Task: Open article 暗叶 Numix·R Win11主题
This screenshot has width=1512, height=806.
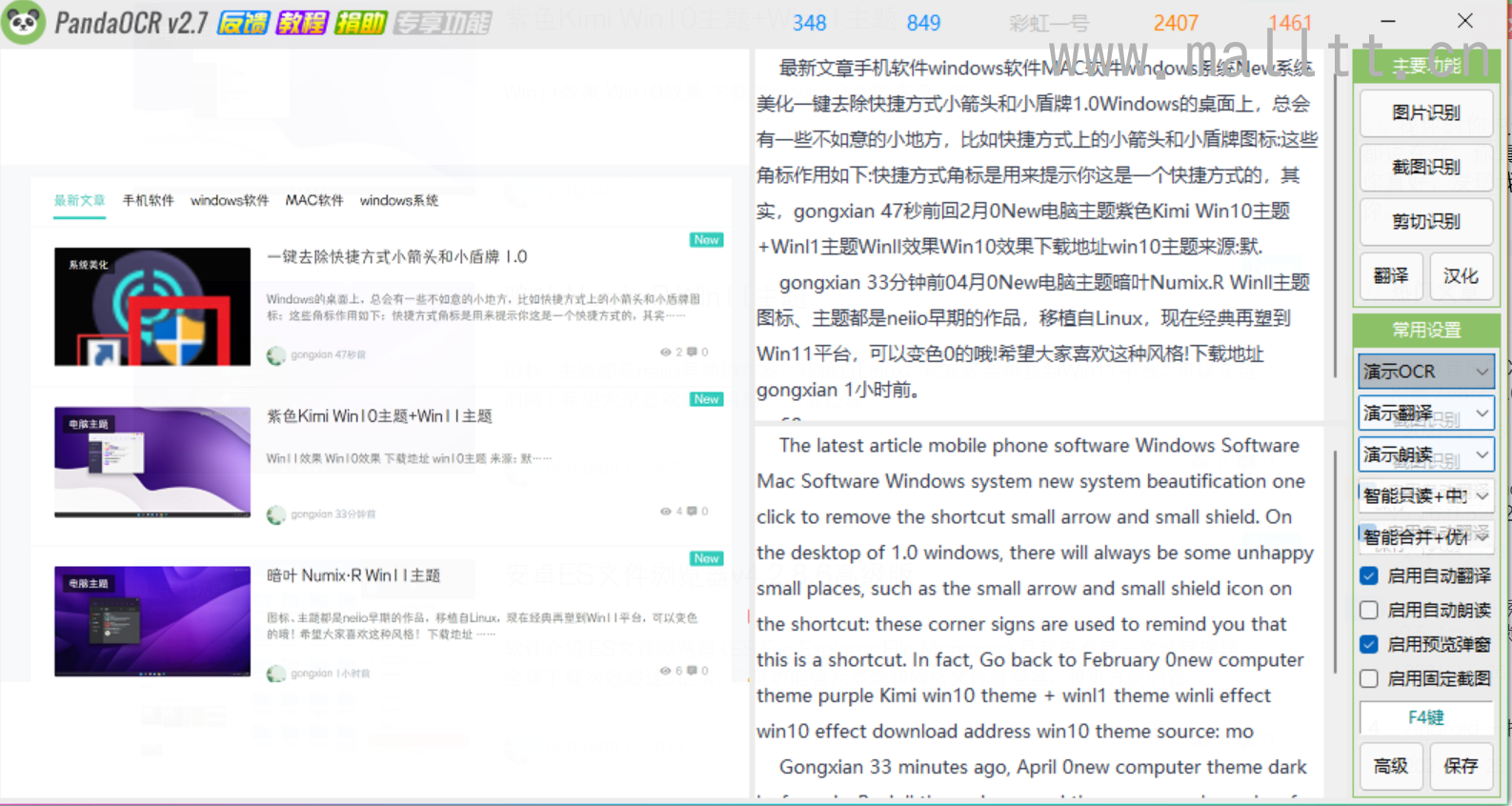Action: 353,575
